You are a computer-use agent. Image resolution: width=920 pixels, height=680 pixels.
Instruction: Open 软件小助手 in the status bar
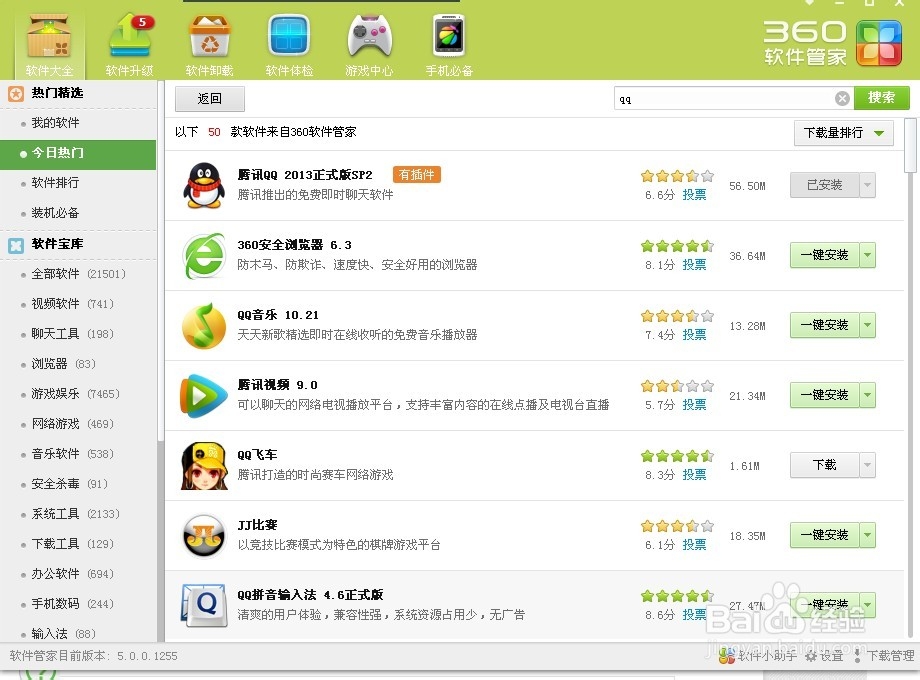pos(757,656)
